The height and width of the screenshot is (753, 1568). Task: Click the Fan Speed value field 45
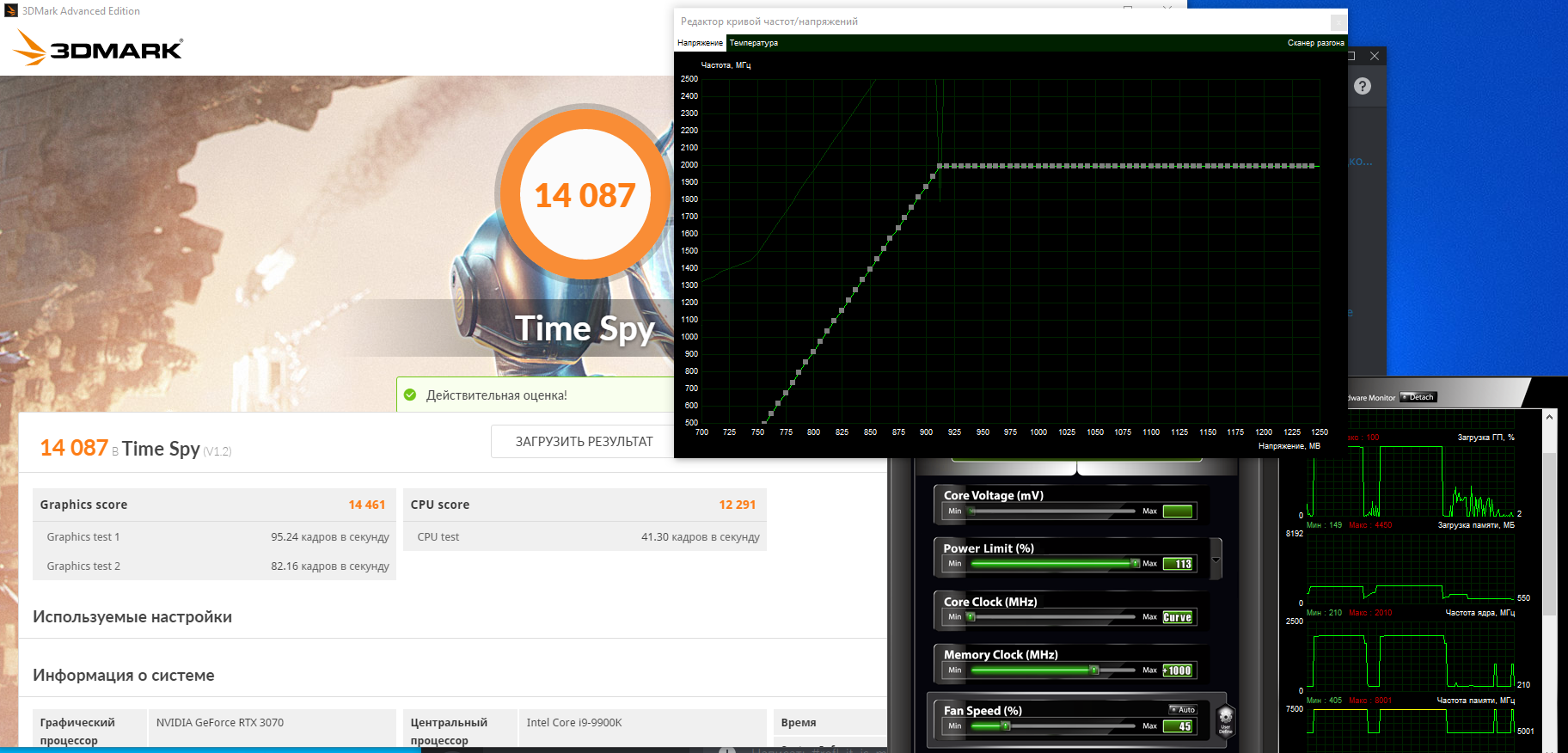[x=1178, y=726]
